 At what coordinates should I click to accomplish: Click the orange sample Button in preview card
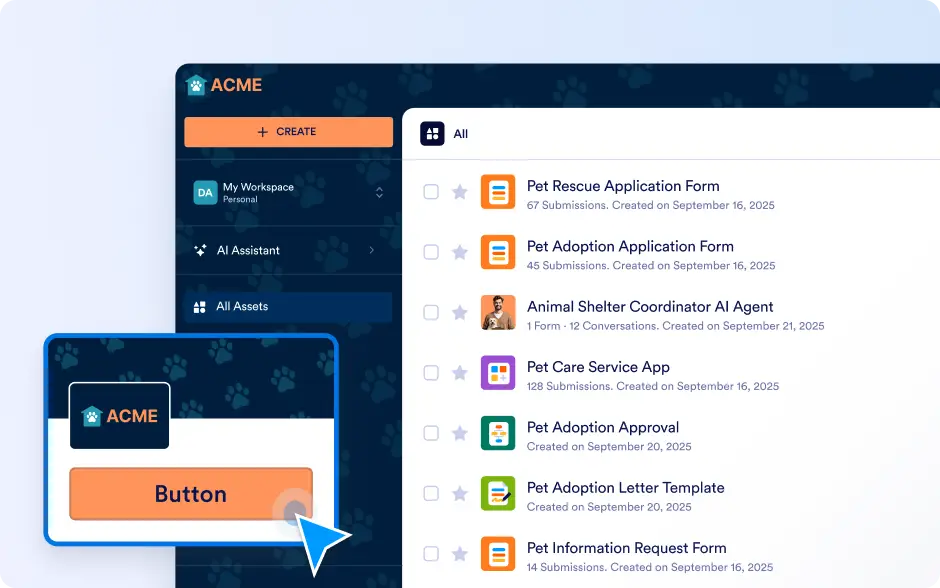pos(190,494)
